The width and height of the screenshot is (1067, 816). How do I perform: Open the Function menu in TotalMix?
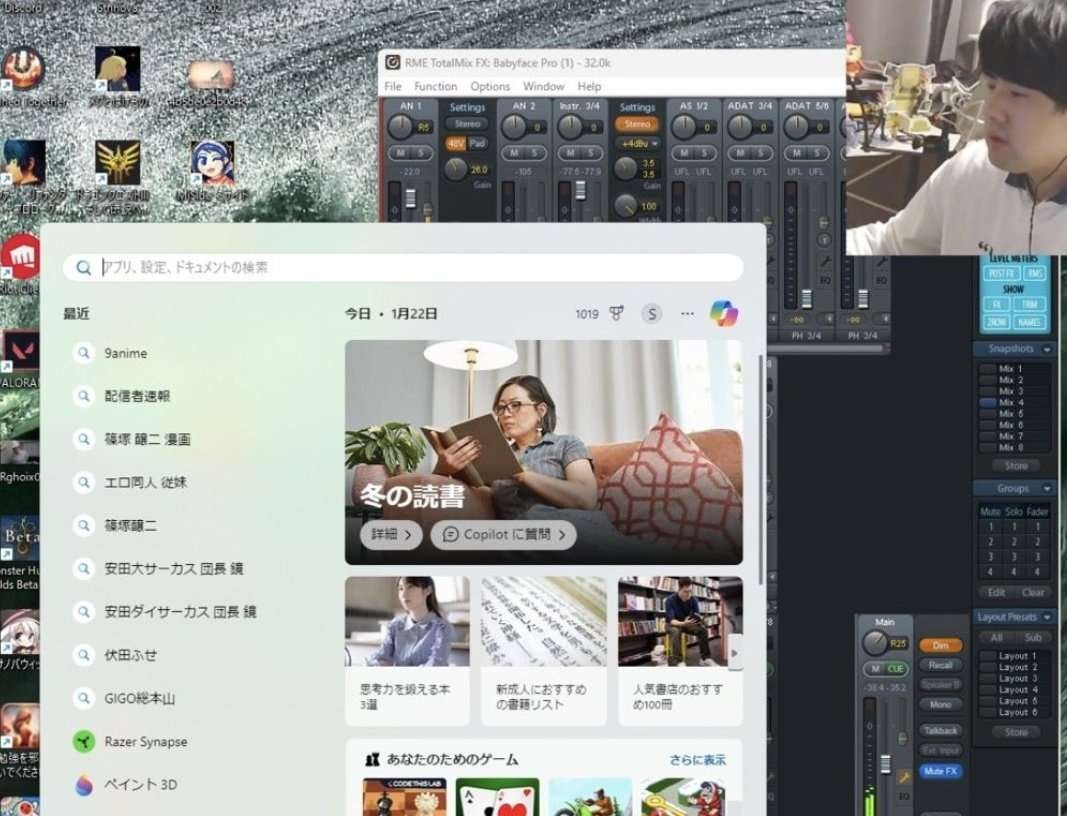(435, 87)
